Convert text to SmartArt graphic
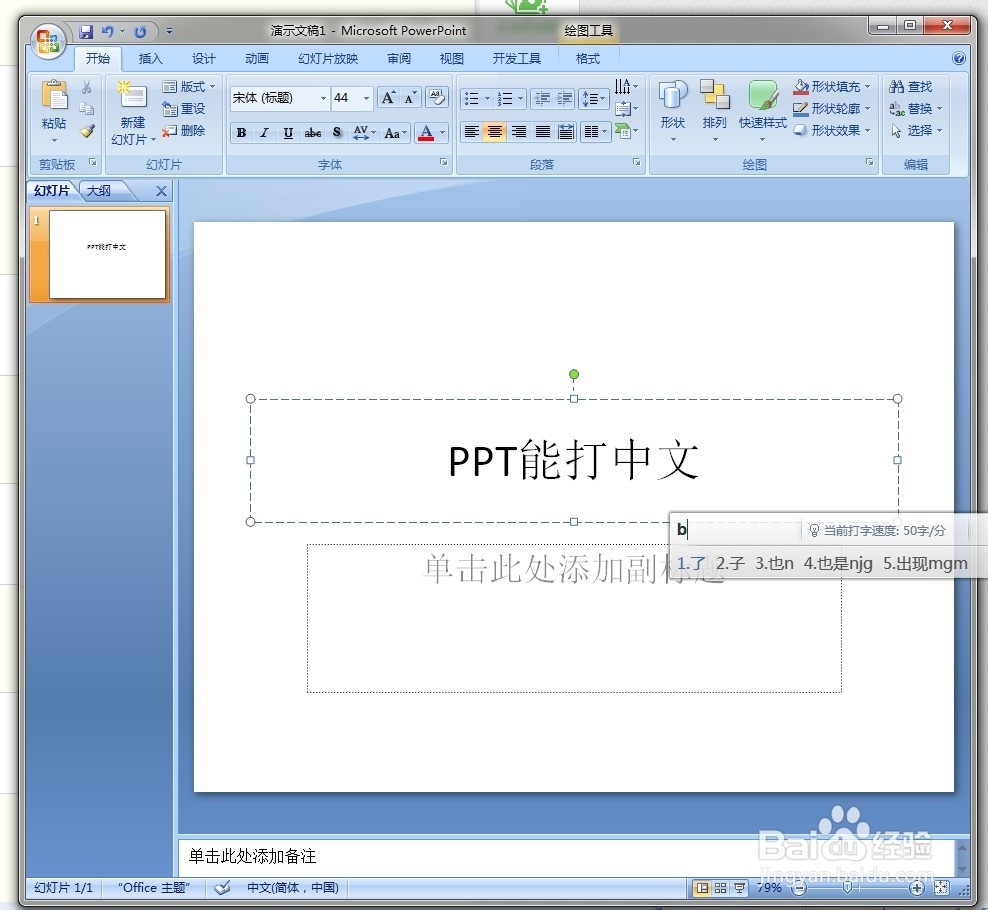 click(x=626, y=131)
